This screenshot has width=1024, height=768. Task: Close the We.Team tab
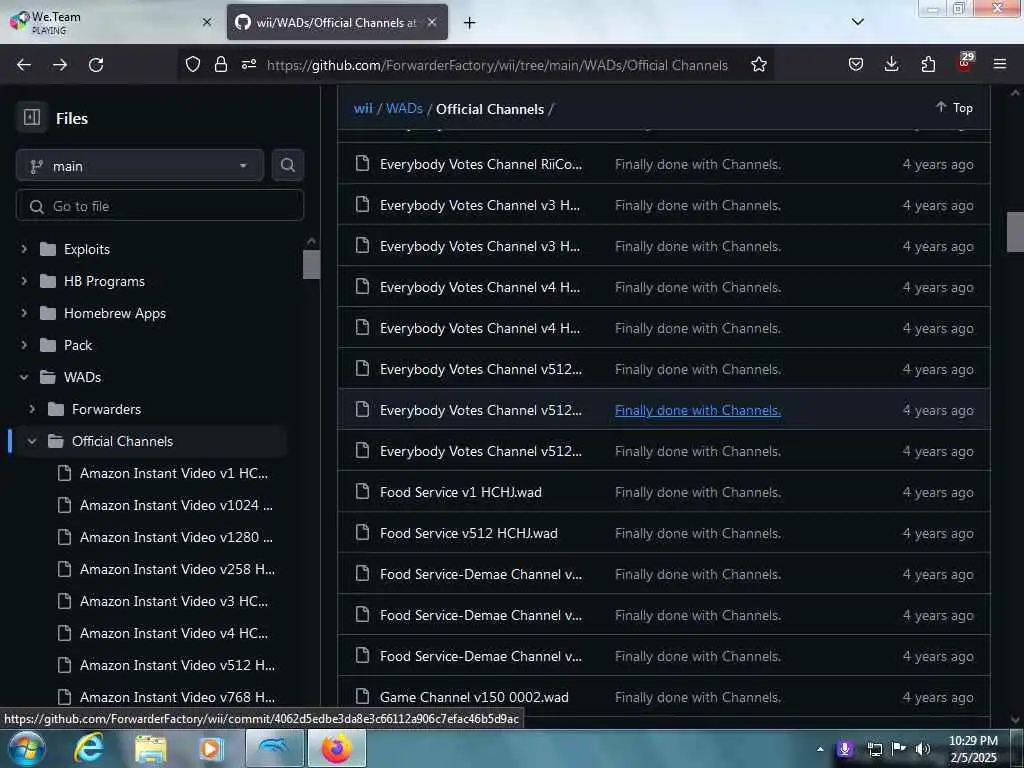click(x=207, y=22)
